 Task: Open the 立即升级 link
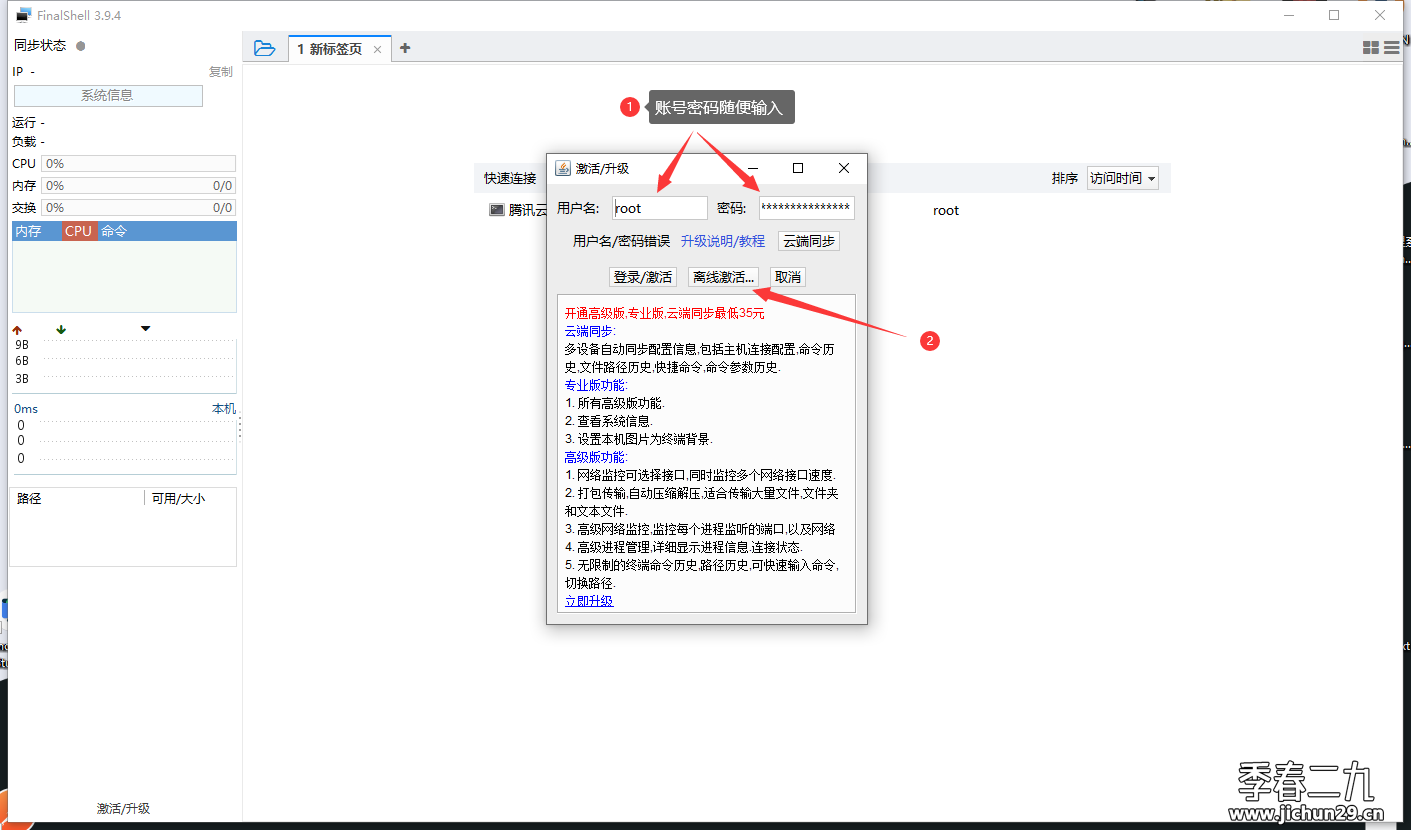point(589,601)
